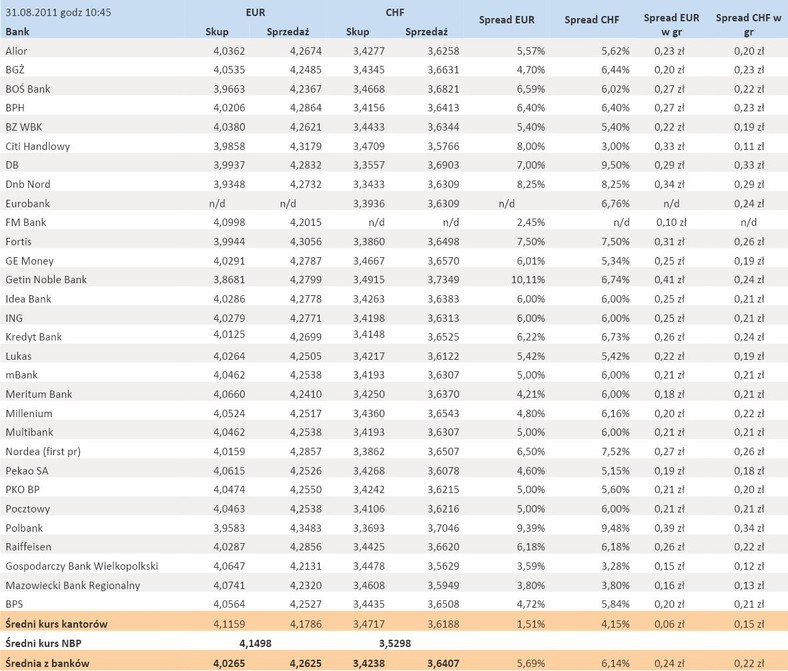Screen dimensions: 788x671
Task: Select the 'Alior' bank name cell
Action: click(x=16, y=51)
